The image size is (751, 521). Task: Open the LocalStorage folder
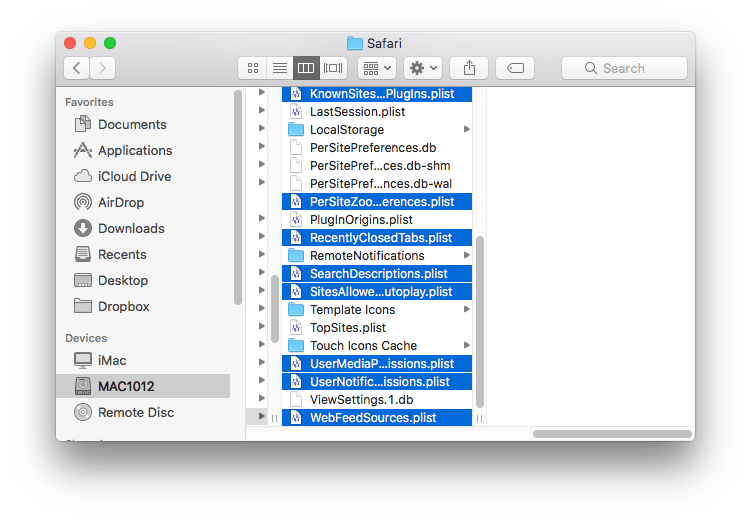coord(377,130)
